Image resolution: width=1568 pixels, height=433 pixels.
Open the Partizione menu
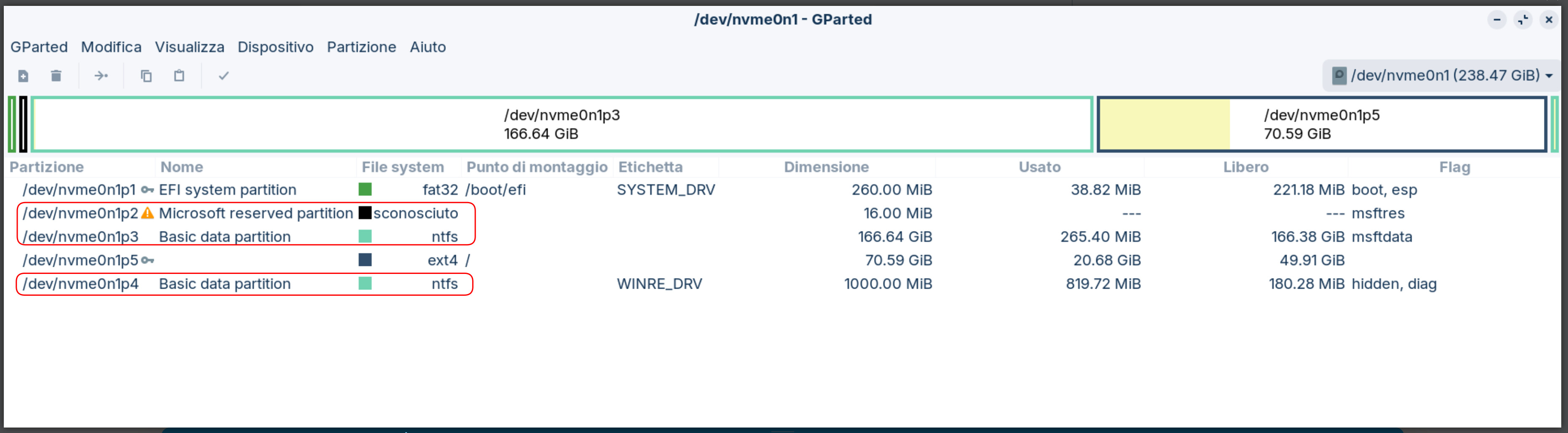point(361,47)
